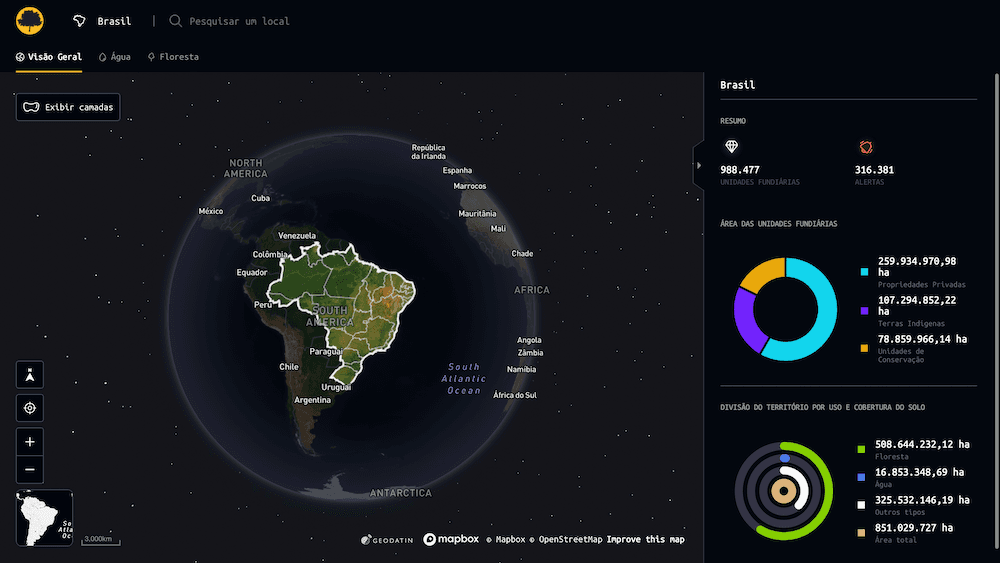Zoom in with the plus button
Image resolution: width=1000 pixels, height=563 pixels.
coord(30,441)
